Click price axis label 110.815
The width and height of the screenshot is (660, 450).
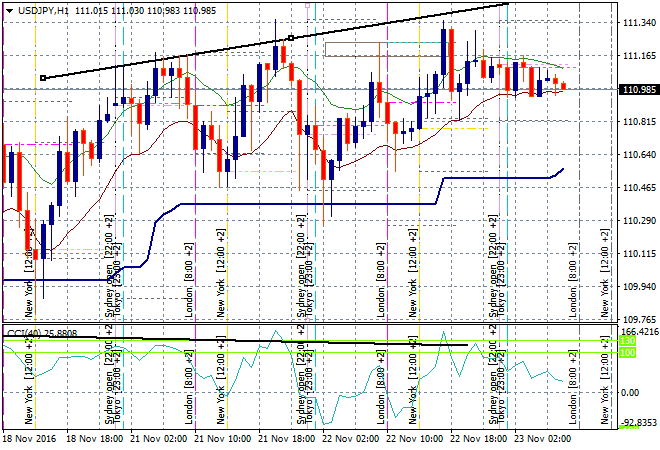point(639,122)
